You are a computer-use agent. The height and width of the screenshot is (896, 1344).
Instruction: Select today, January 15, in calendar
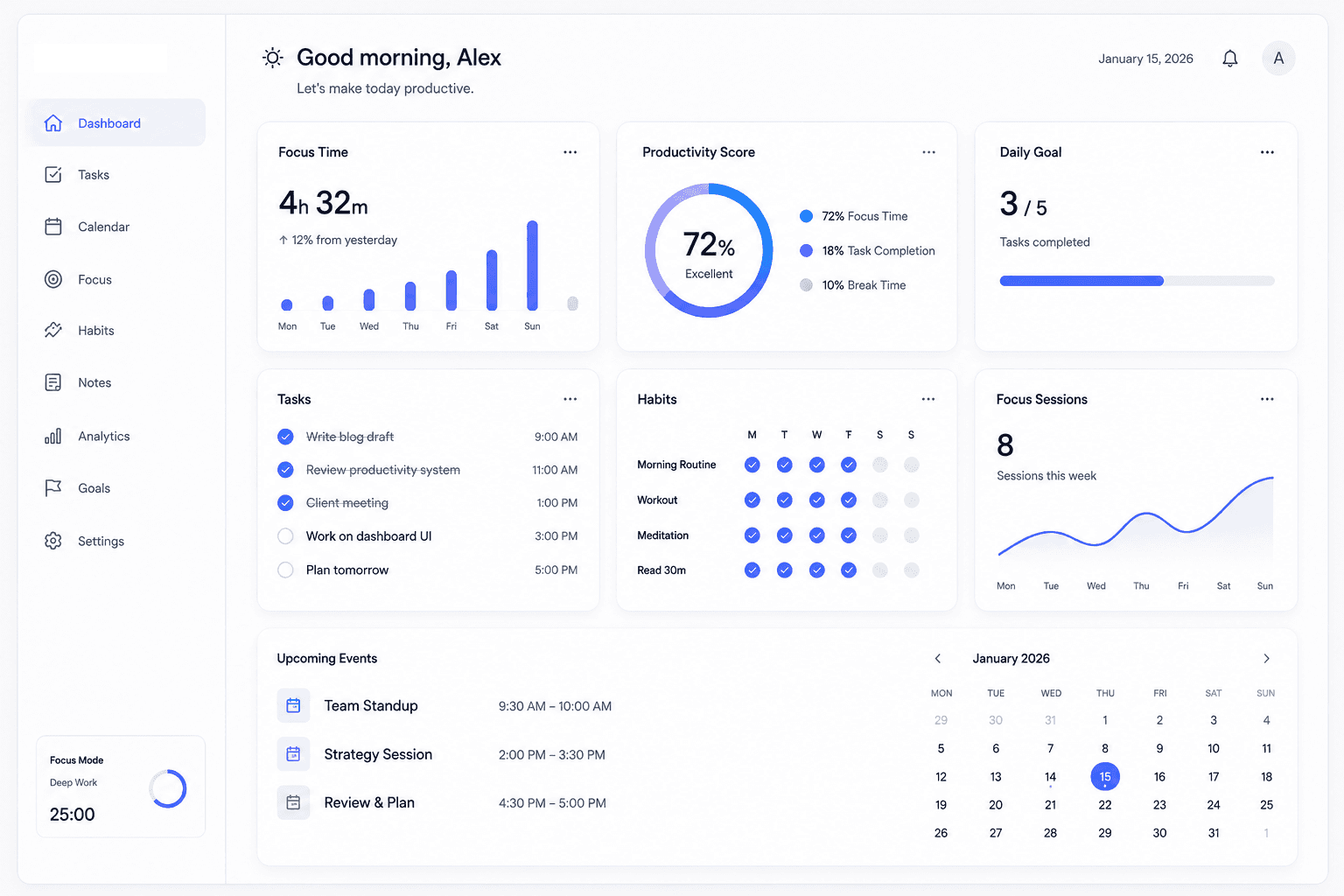tap(1105, 776)
